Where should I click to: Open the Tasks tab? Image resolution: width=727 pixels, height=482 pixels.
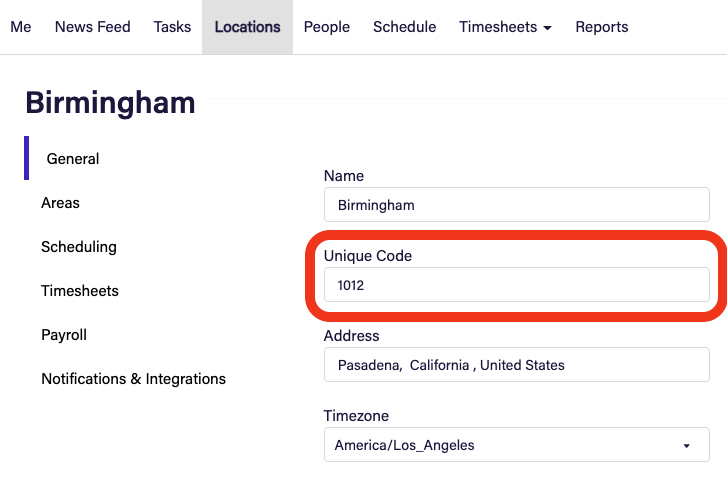coord(172,27)
